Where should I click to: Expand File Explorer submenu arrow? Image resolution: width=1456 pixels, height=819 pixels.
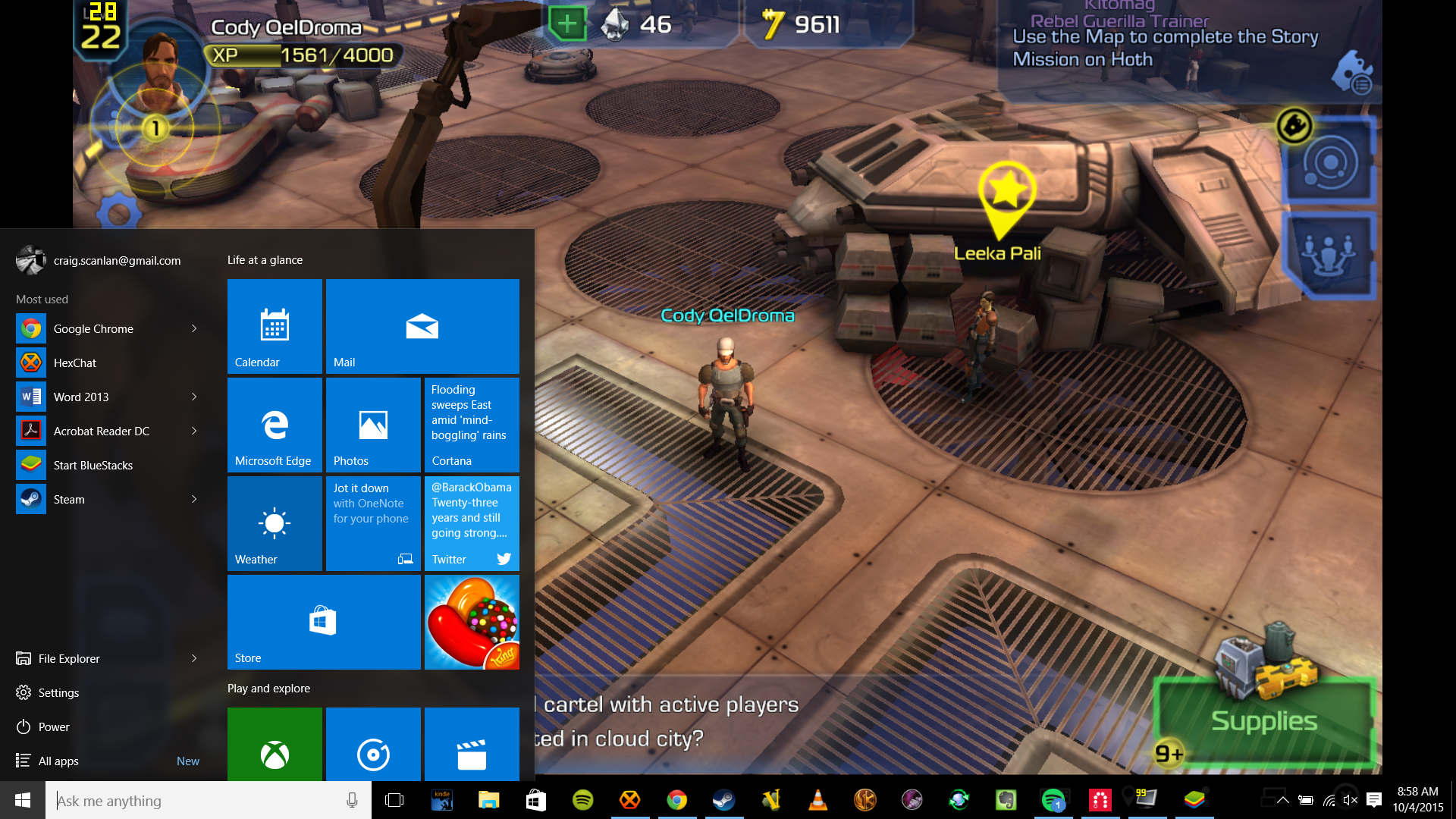pyautogui.click(x=194, y=658)
